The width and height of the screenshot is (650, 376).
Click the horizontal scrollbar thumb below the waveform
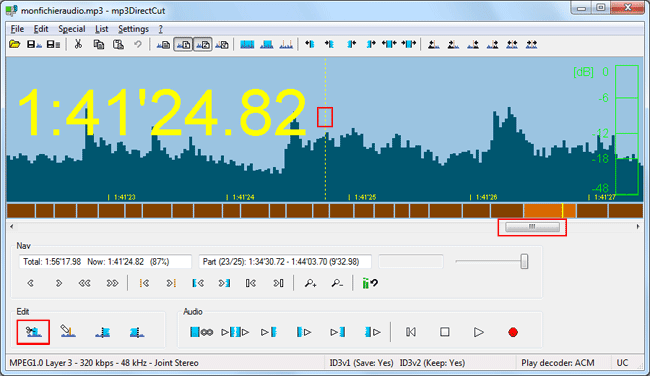[x=532, y=227]
